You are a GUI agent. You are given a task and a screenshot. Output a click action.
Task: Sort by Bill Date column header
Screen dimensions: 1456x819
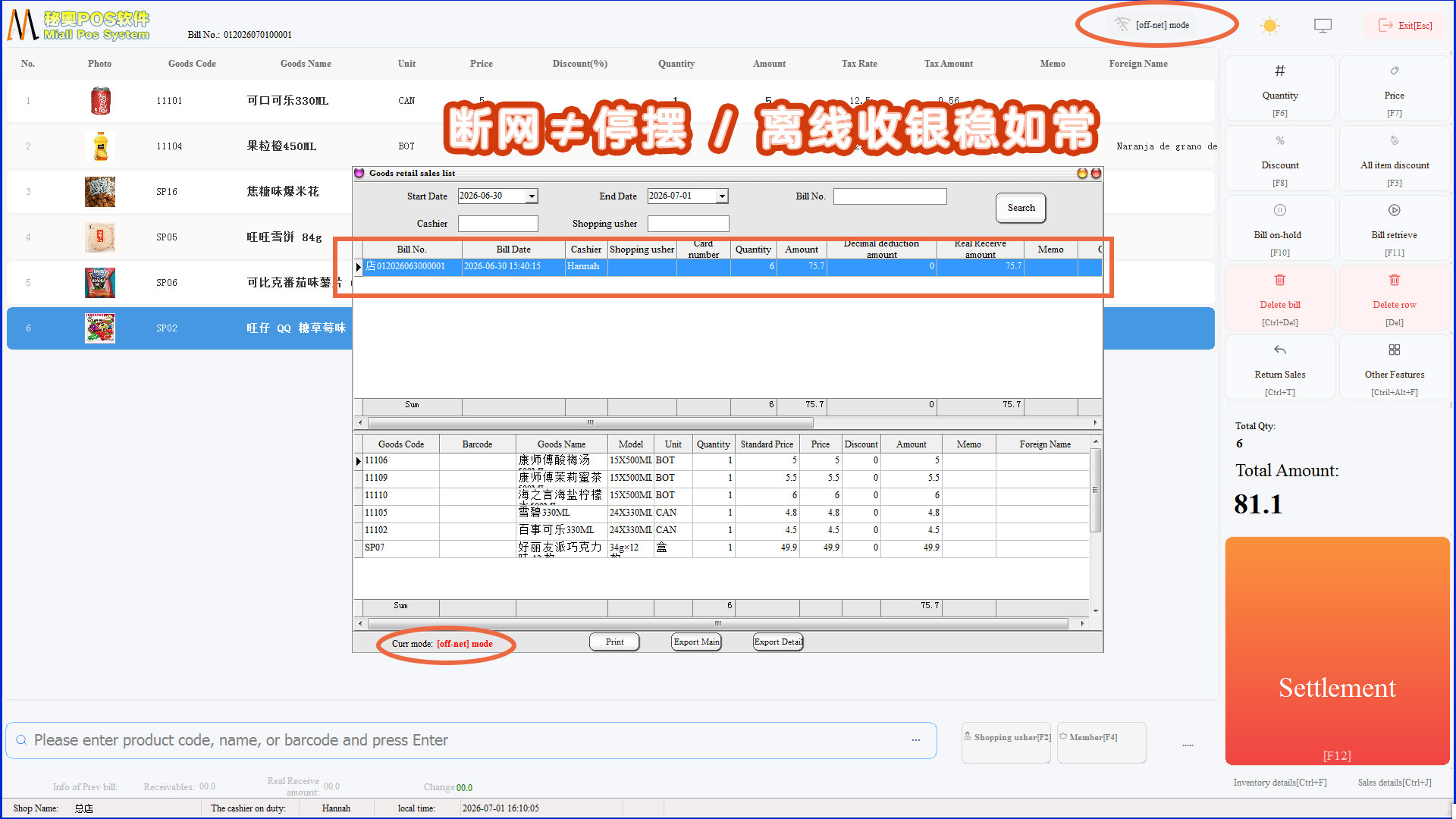[x=513, y=249]
